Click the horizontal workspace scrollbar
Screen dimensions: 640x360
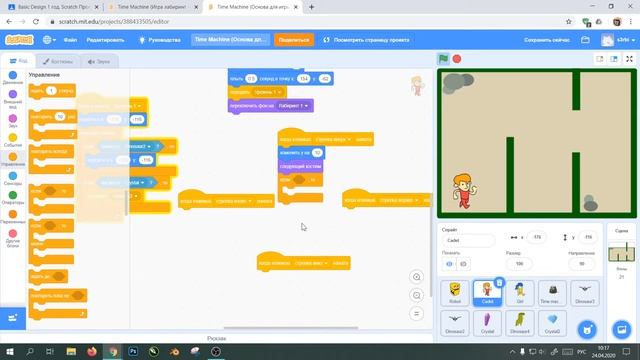tap(291, 327)
